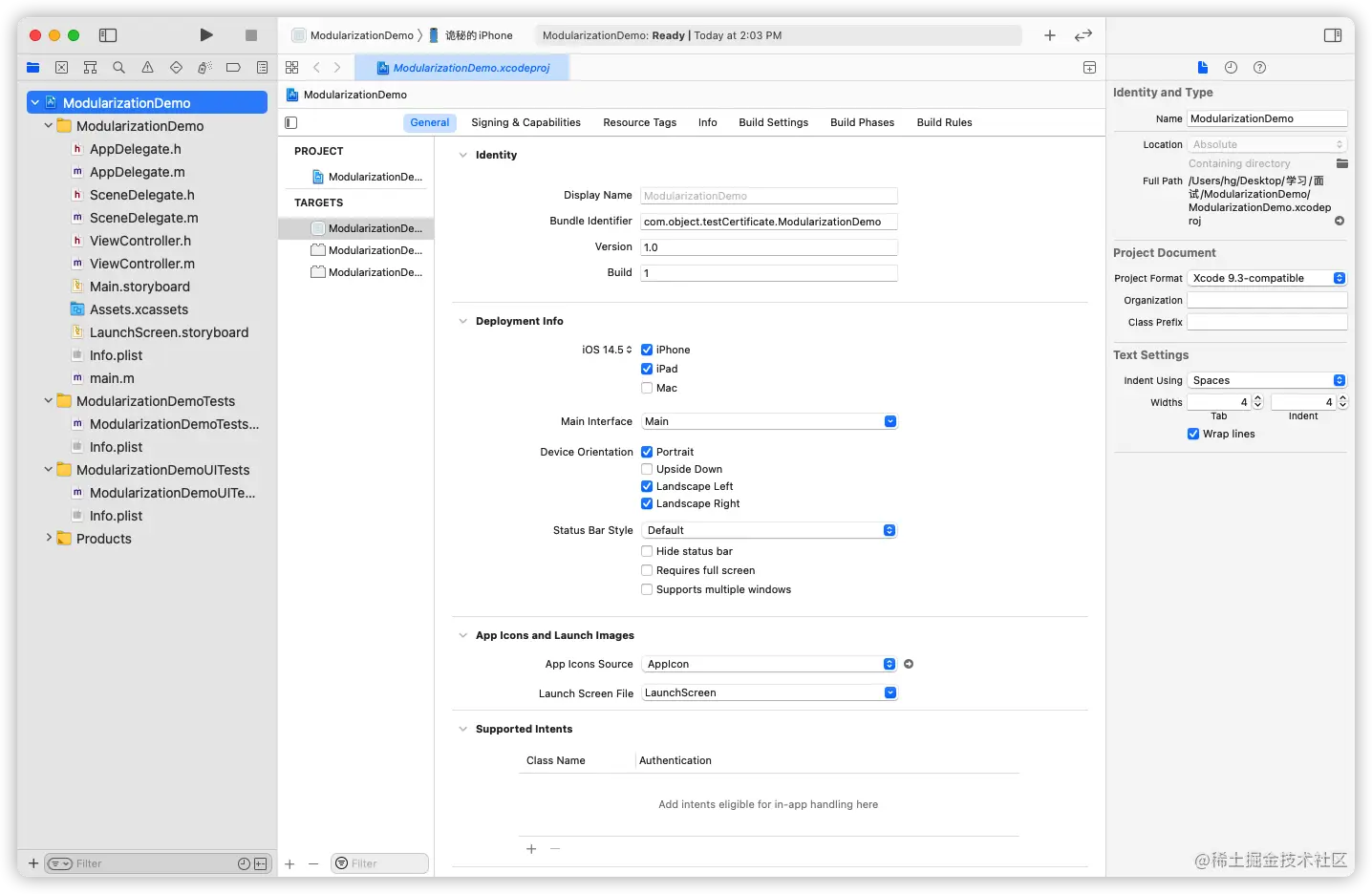Screen dimensions: 1372x894
Task: Add a supported intent with plus
Action: (531, 849)
